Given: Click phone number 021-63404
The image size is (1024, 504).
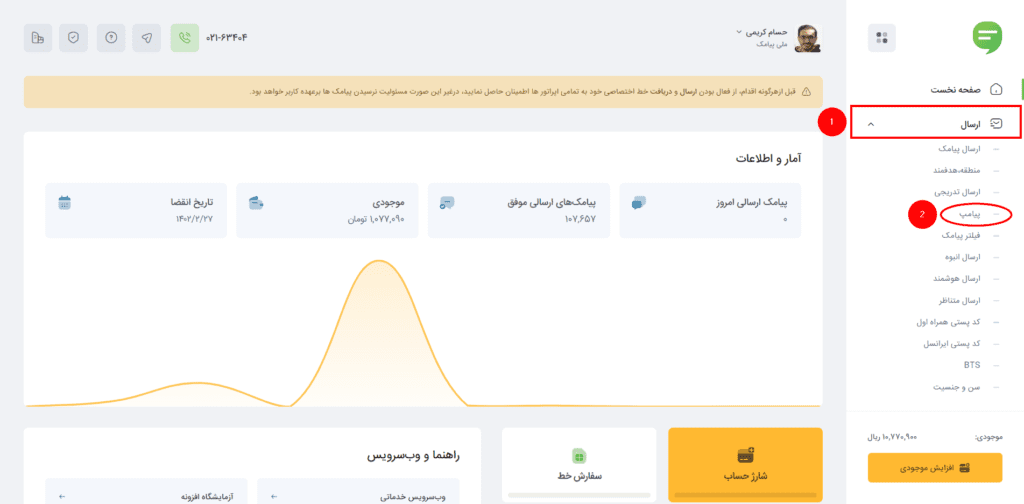Looking at the screenshot, I should tap(227, 38).
